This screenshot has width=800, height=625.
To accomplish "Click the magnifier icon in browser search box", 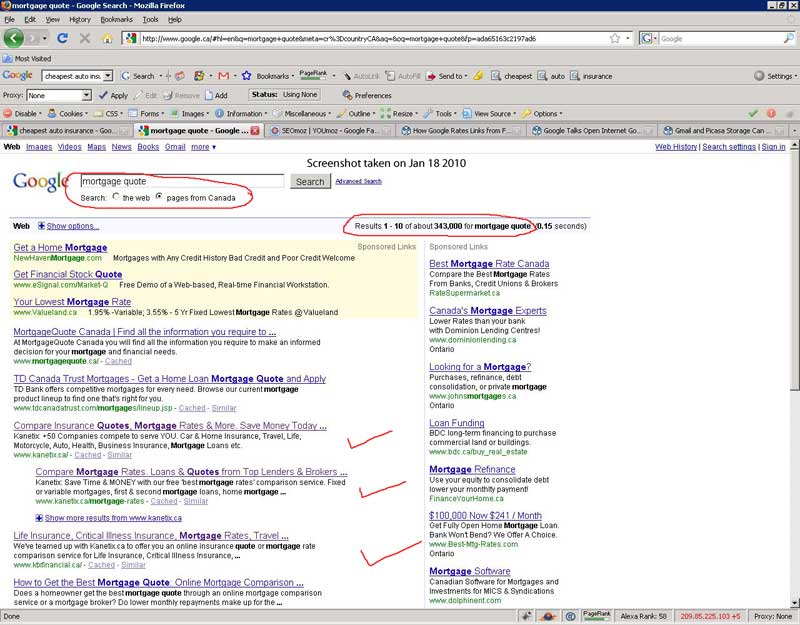I will [787, 39].
